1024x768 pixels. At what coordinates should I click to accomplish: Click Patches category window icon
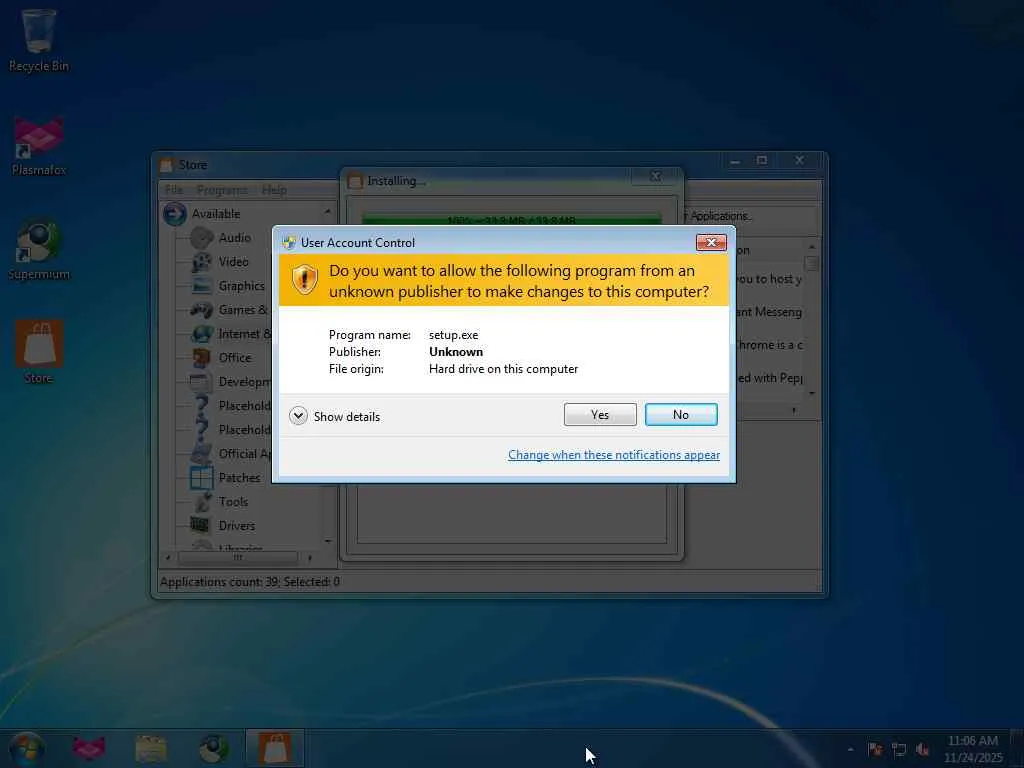click(x=201, y=478)
